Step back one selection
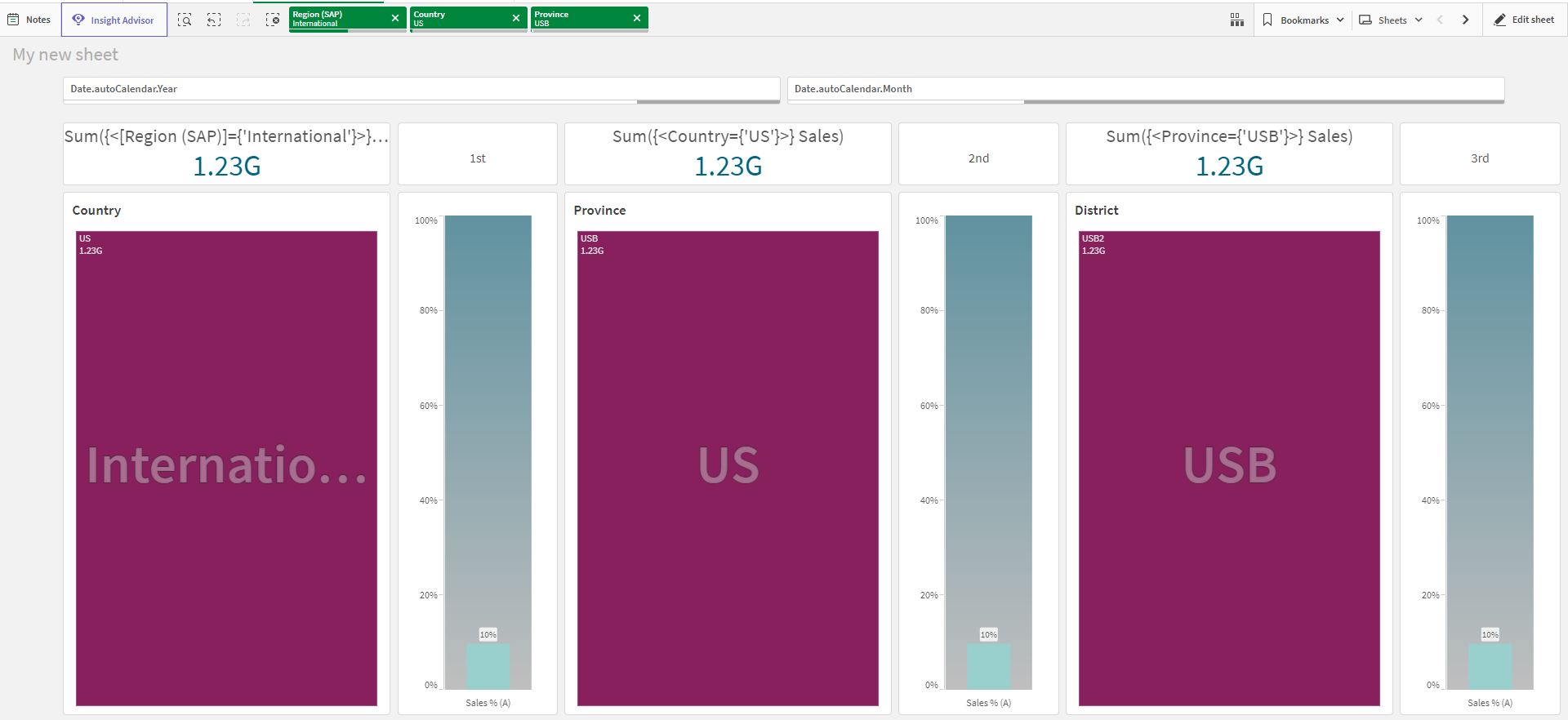Image resolution: width=1568 pixels, height=720 pixels. click(x=214, y=20)
